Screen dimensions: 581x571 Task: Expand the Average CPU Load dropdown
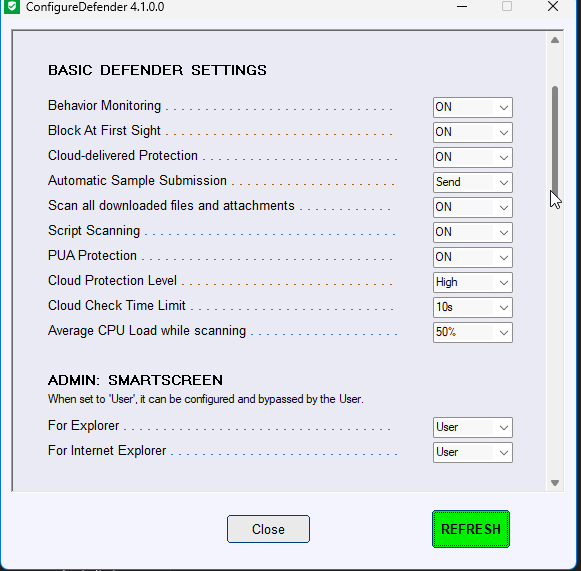pyautogui.click(x=472, y=332)
